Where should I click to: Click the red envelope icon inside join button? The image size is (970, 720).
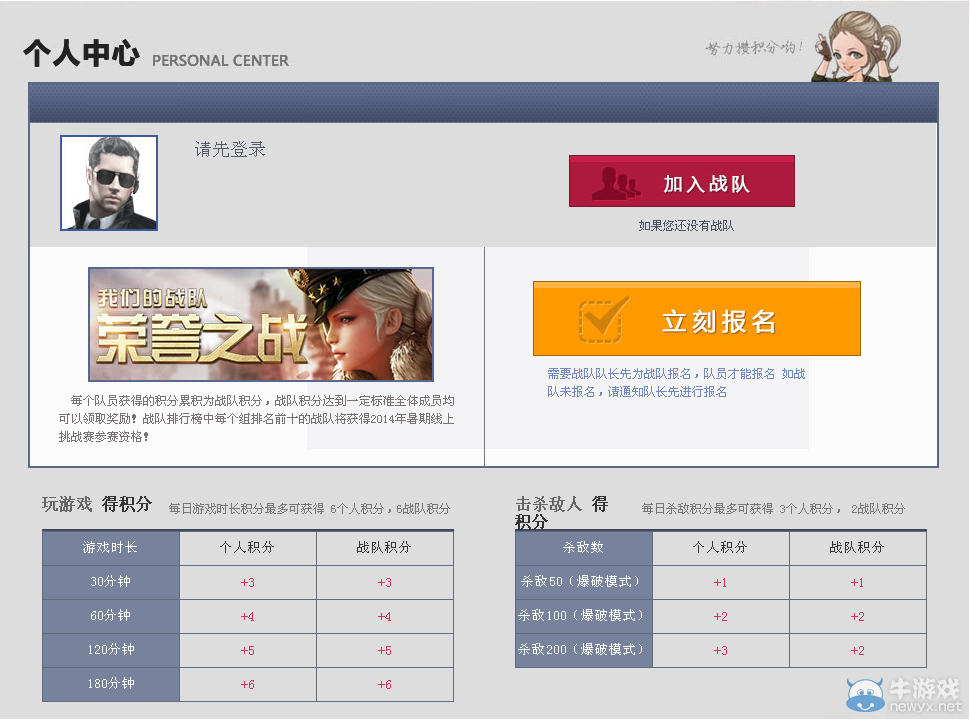[x=615, y=181]
